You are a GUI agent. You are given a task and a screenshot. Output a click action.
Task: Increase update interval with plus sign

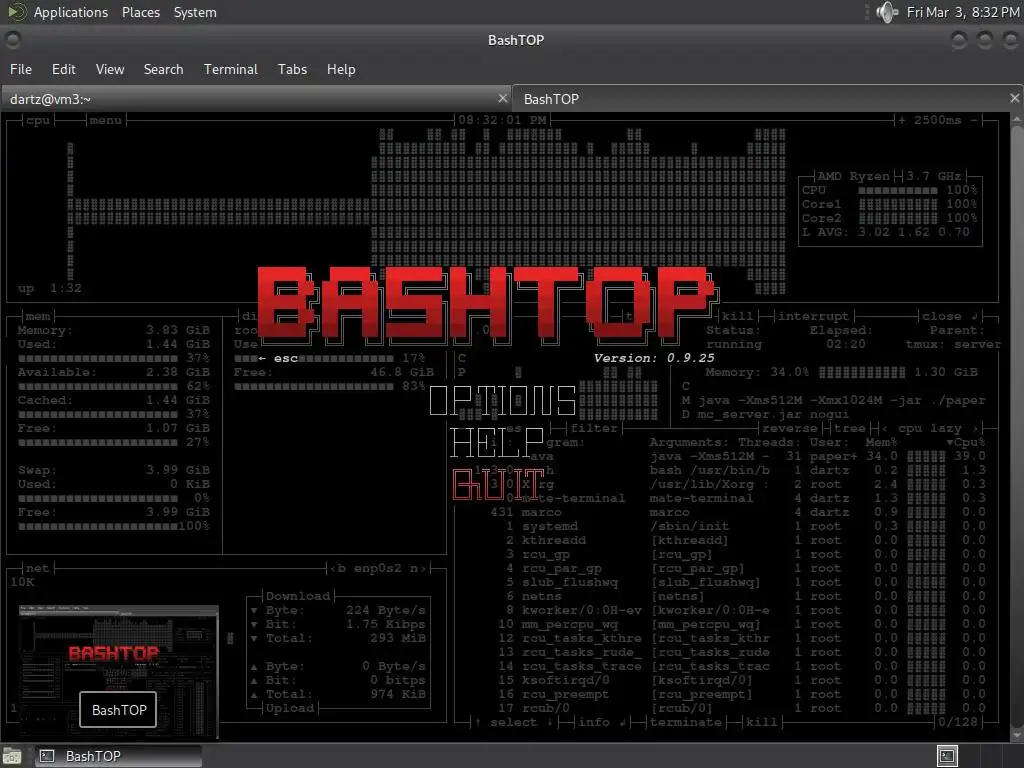coord(902,120)
